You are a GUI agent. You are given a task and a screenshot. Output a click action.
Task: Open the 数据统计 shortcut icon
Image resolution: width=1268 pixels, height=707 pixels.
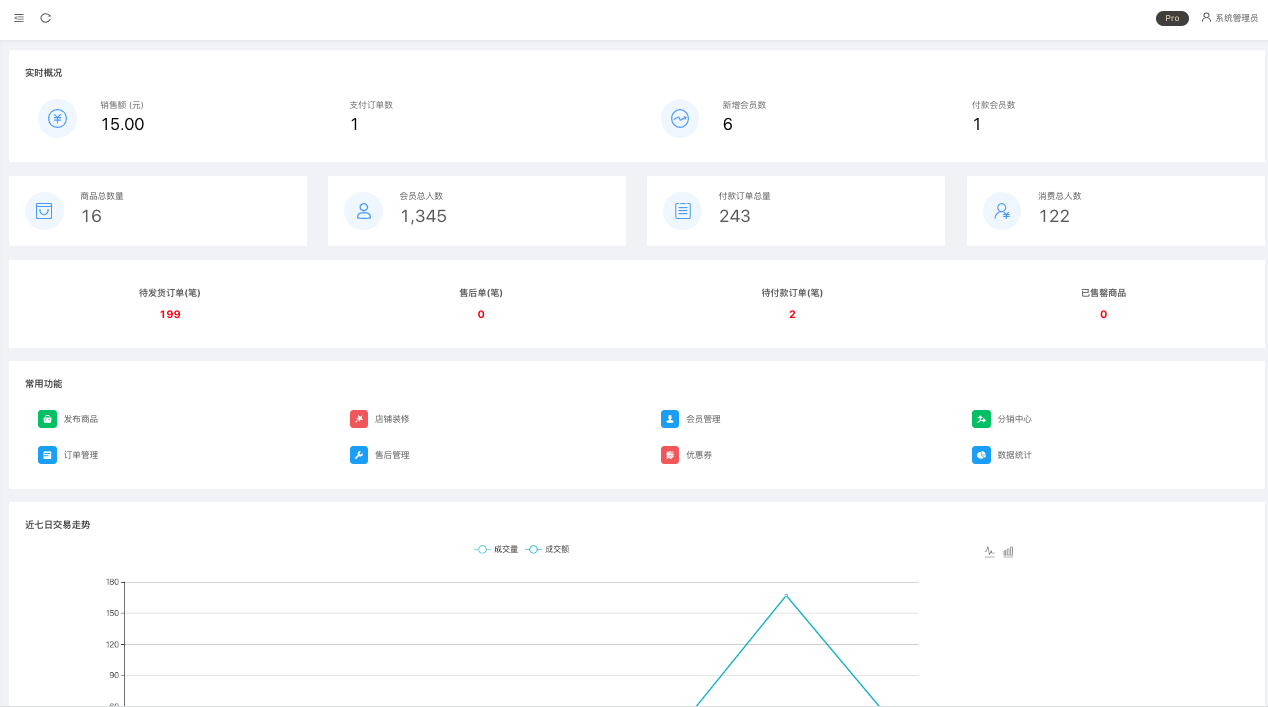(981, 455)
